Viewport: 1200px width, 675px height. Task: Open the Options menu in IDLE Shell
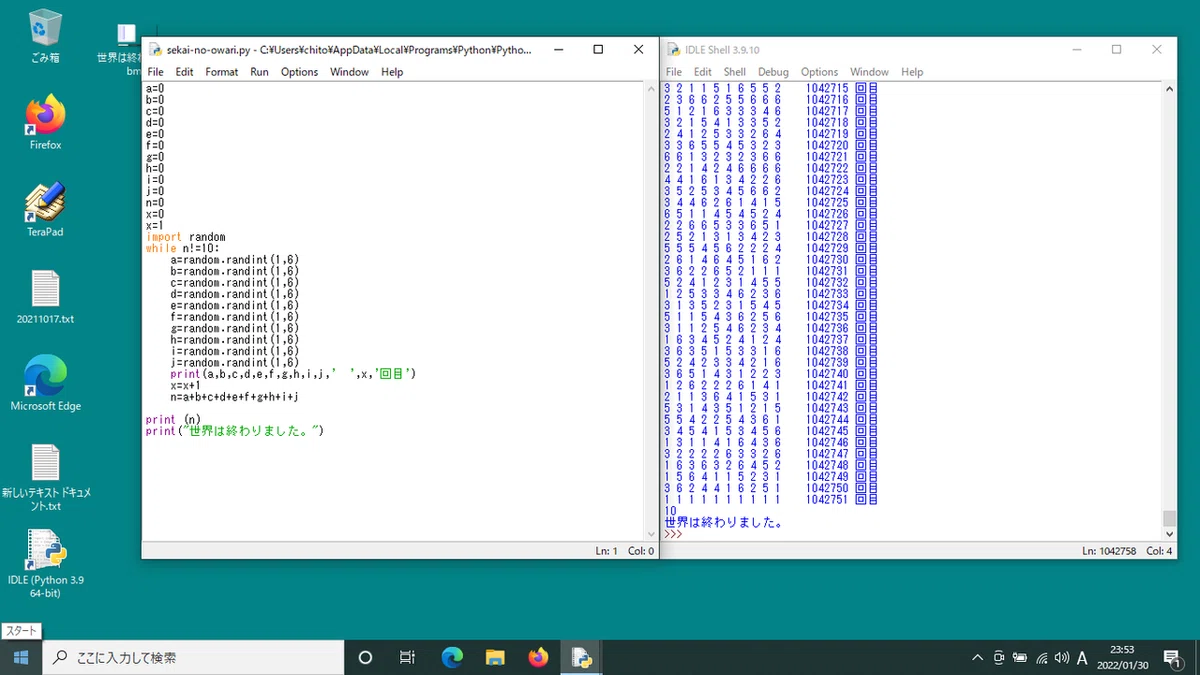pyautogui.click(x=819, y=72)
